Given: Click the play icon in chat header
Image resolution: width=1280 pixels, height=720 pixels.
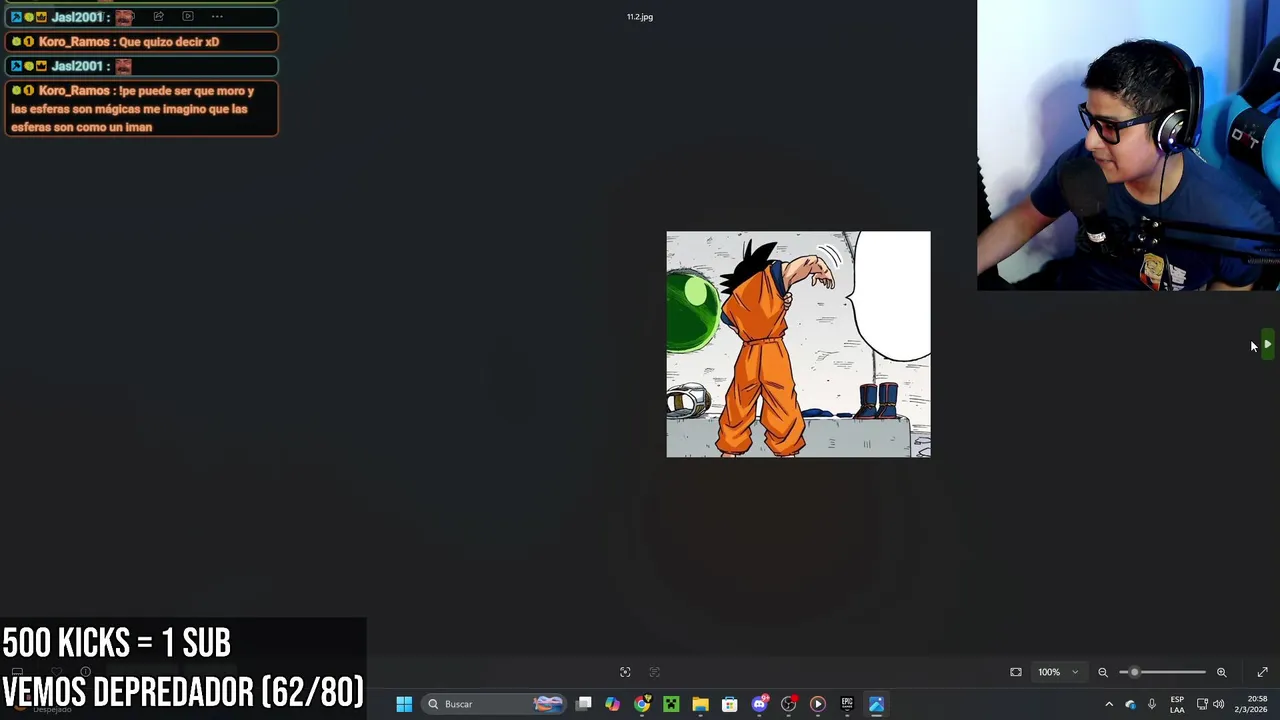Looking at the screenshot, I should 187,17.
